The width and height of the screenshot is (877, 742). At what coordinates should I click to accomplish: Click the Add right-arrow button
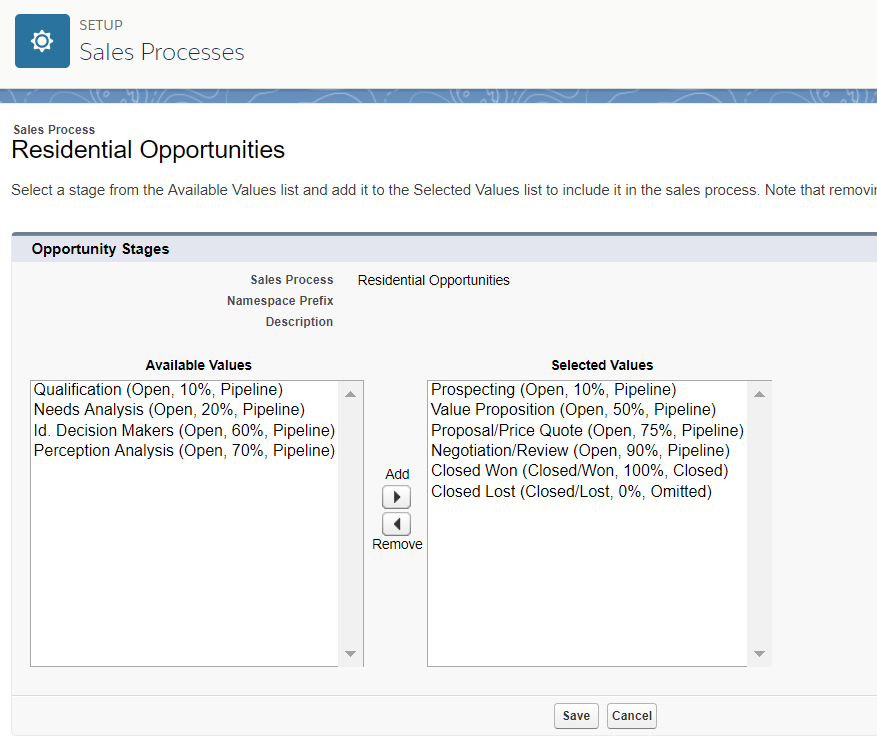click(x=397, y=497)
